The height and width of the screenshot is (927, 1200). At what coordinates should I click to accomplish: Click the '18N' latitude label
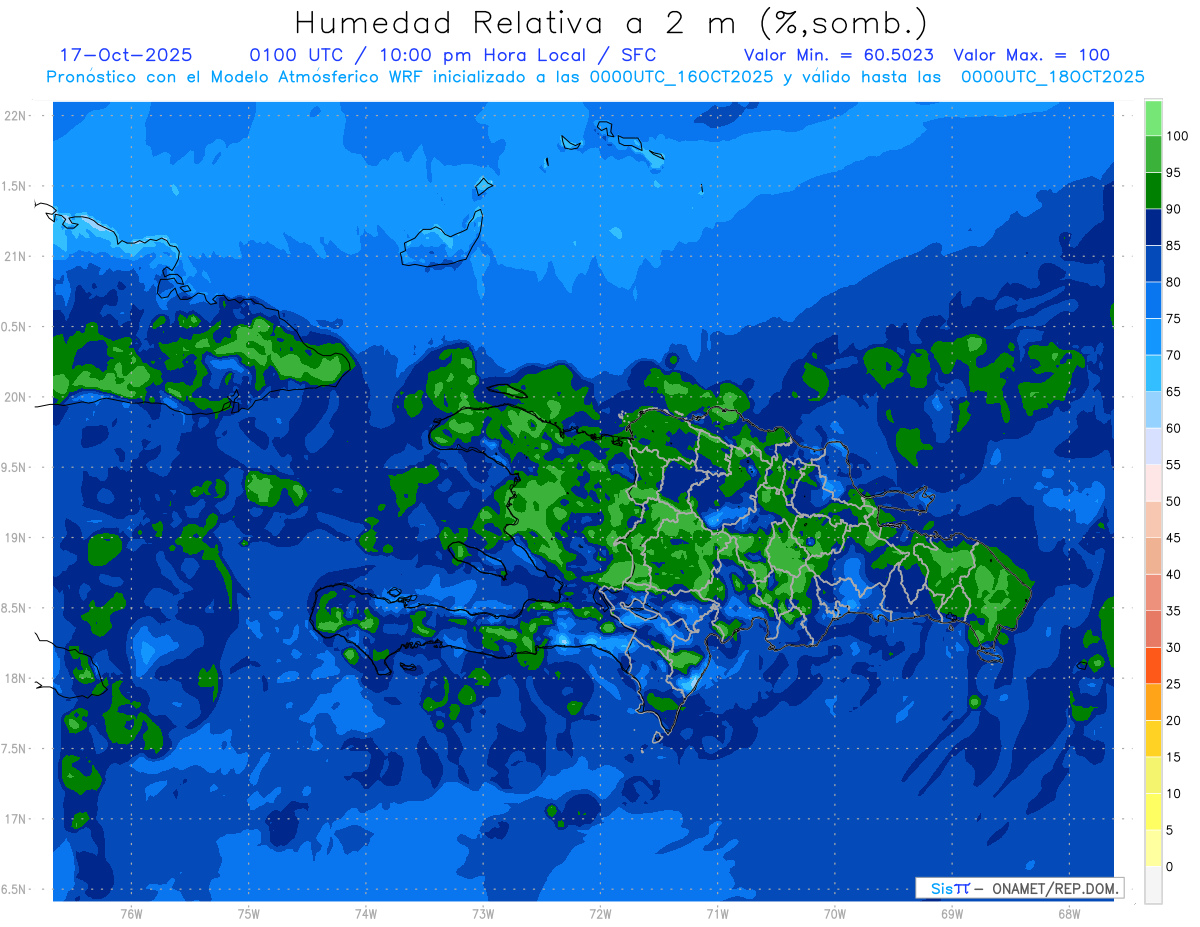(x=14, y=678)
